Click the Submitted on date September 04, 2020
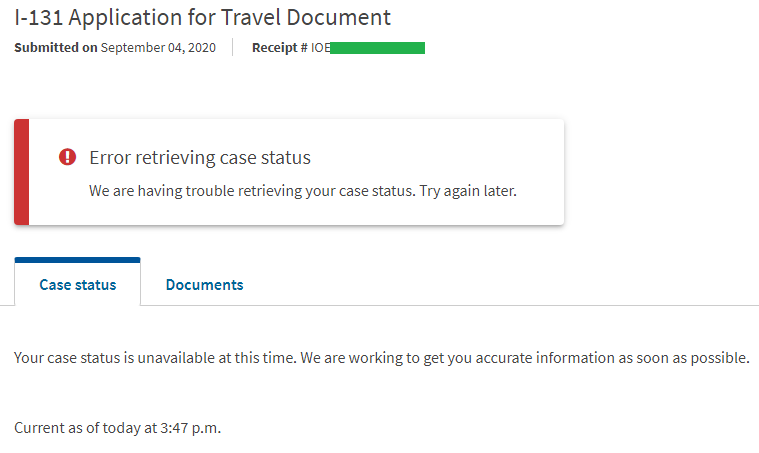 (158, 47)
